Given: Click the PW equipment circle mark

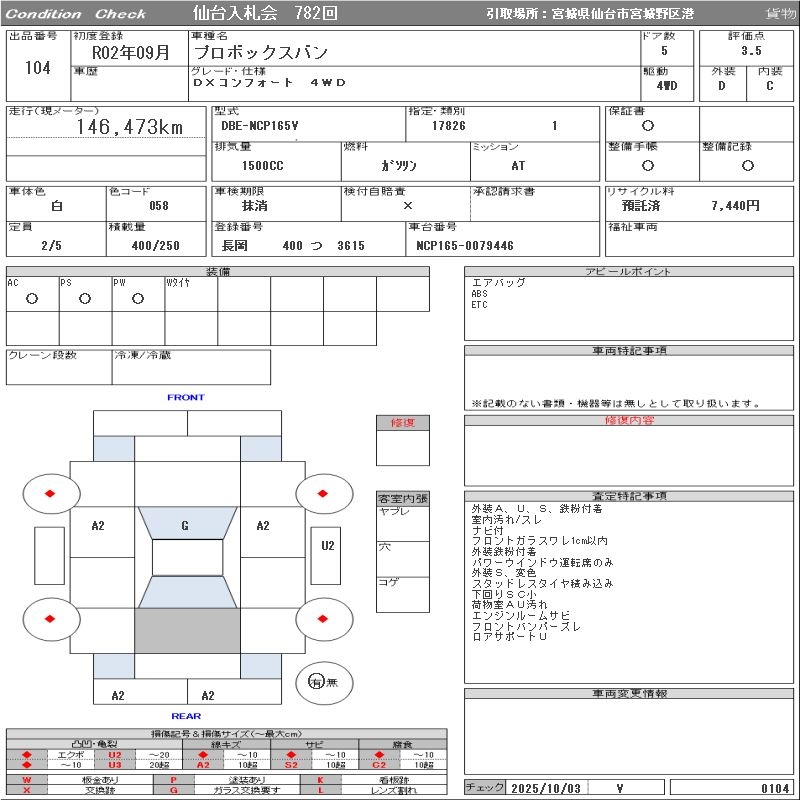Looking at the screenshot, I should pos(138,299).
